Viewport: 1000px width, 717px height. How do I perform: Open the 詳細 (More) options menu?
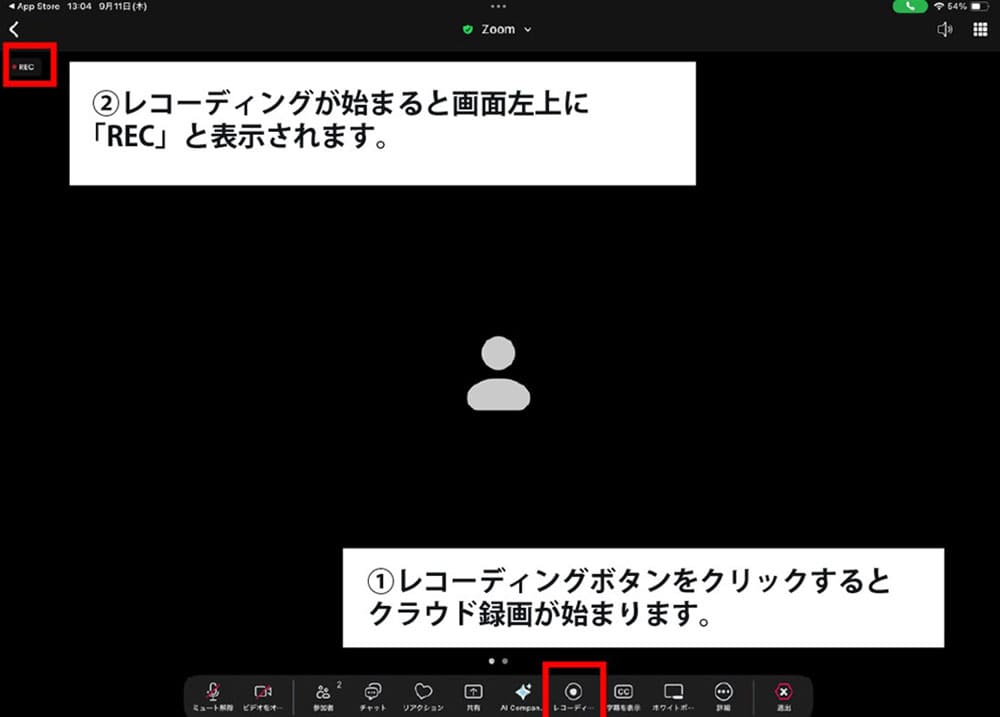(x=723, y=692)
